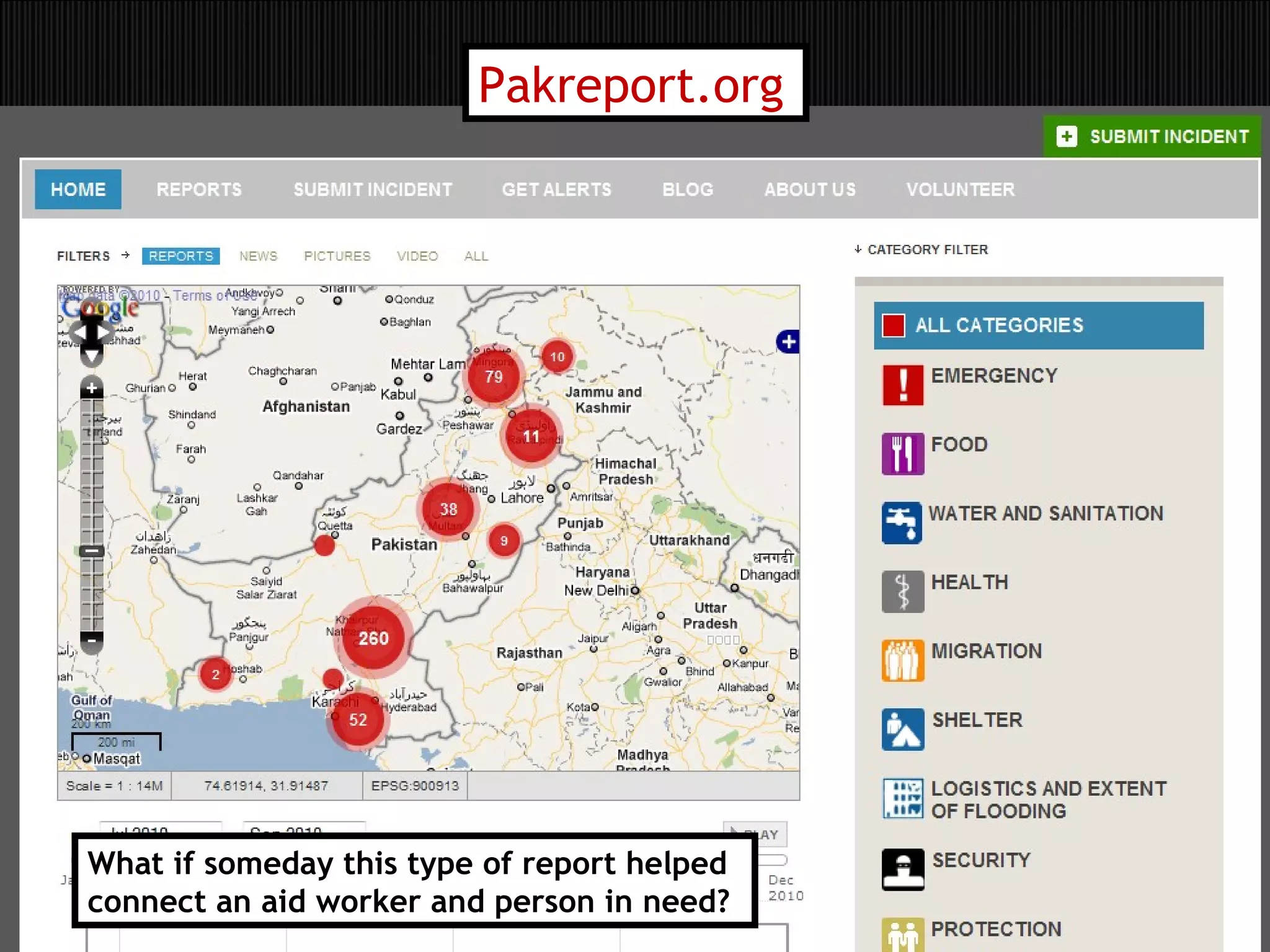Select the Protection category icon
The image size is (1270, 952).
(x=903, y=935)
